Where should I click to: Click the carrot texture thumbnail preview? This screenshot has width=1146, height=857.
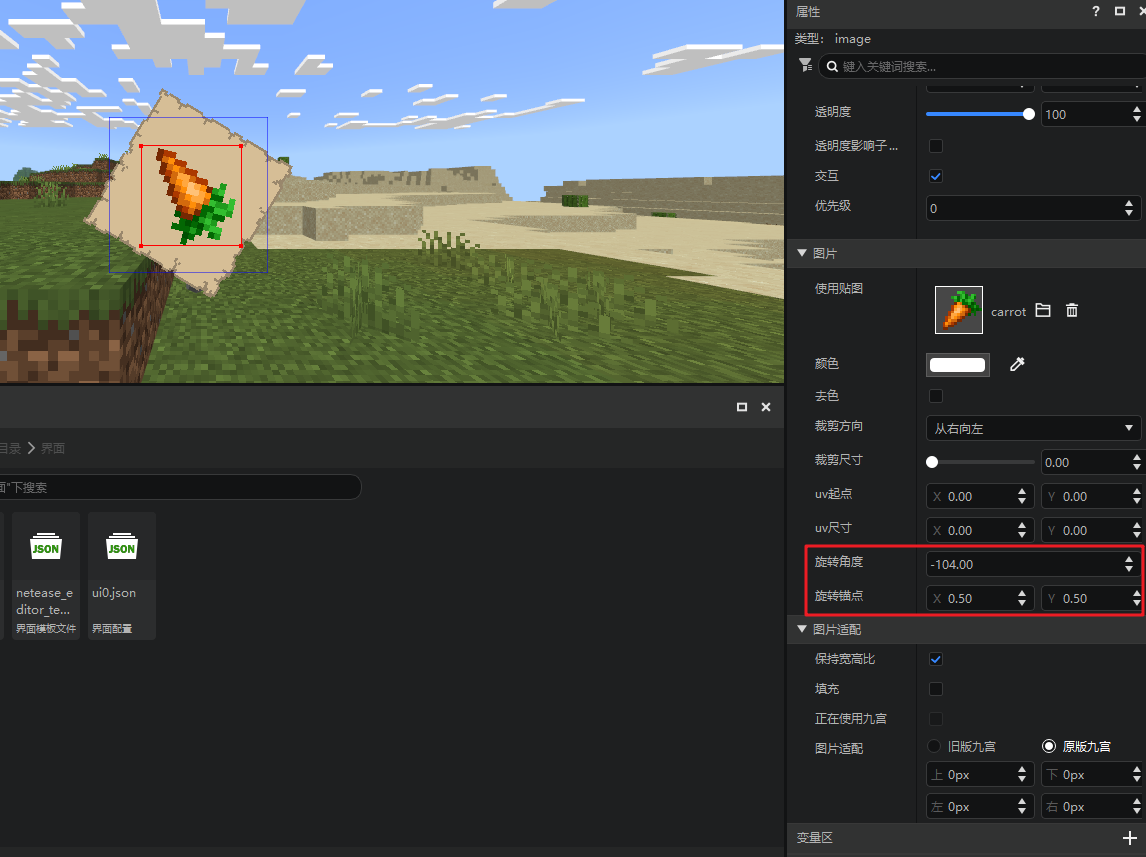coord(959,310)
